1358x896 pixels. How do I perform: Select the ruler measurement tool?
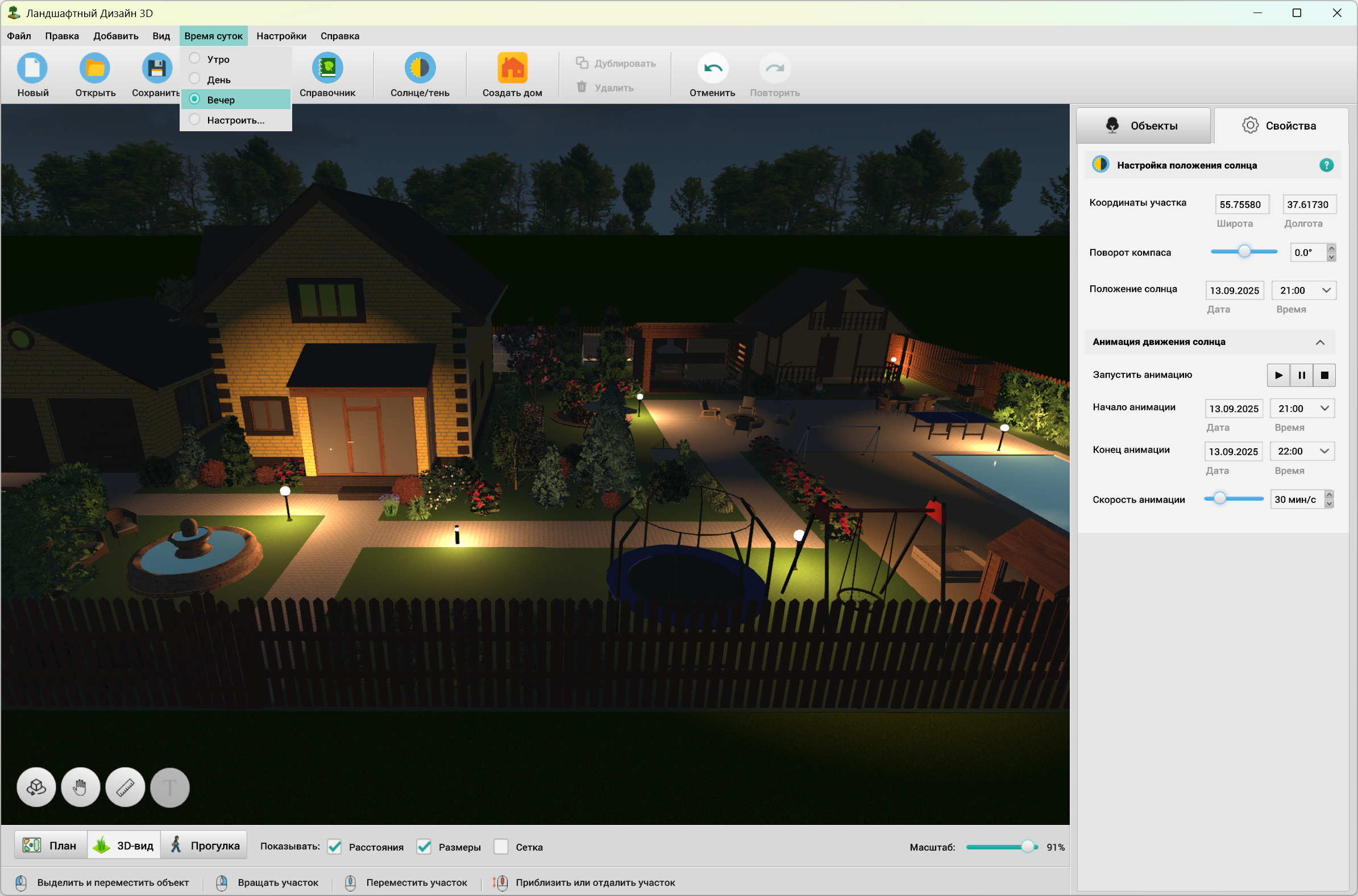click(x=125, y=787)
